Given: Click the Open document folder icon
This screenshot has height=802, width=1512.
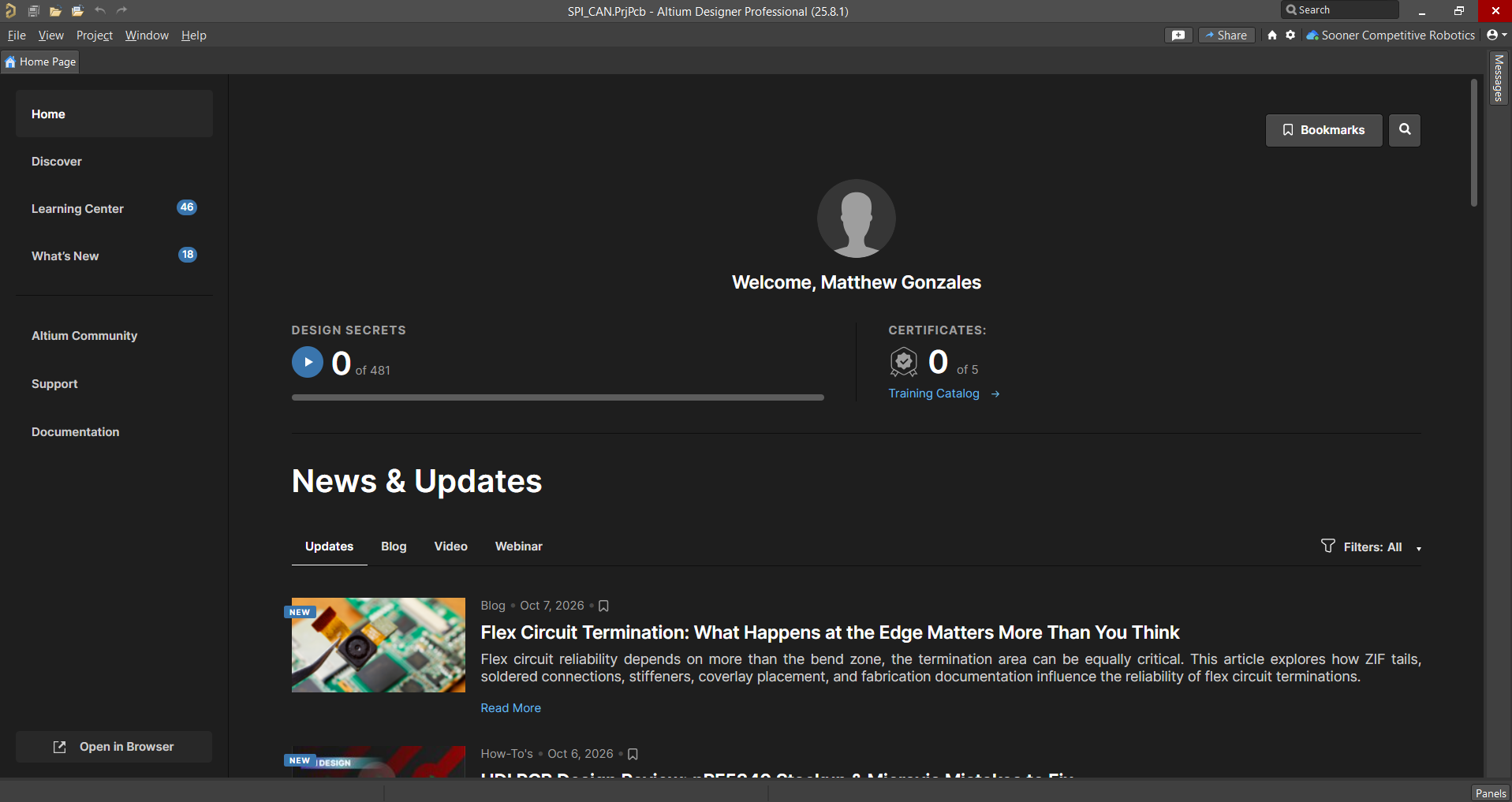Looking at the screenshot, I should [x=55, y=11].
